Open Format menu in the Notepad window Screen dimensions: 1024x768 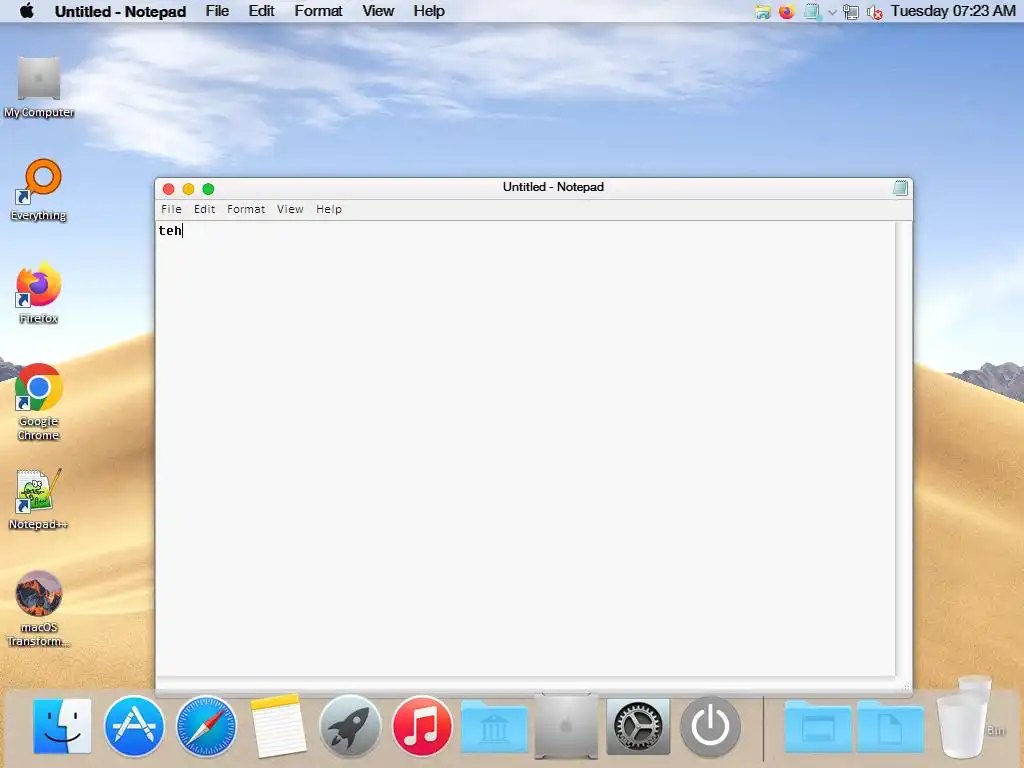246,209
